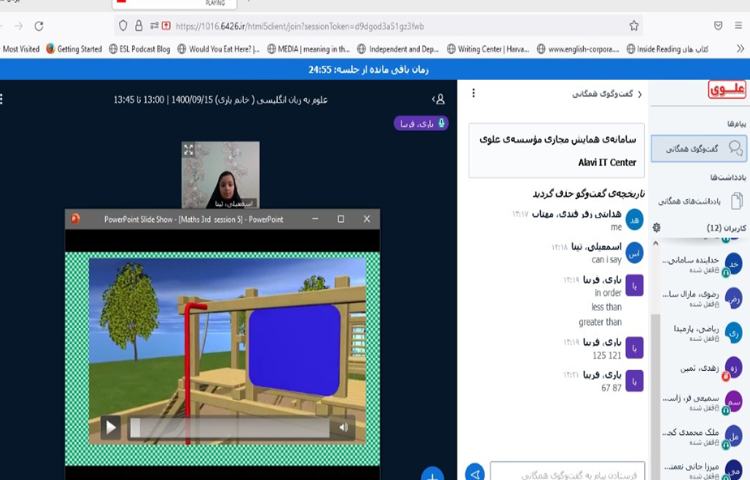This screenshot has width=750, height=480.
Task: Play the video in the PowerPoint slide
Action: [x=111, y=427]
